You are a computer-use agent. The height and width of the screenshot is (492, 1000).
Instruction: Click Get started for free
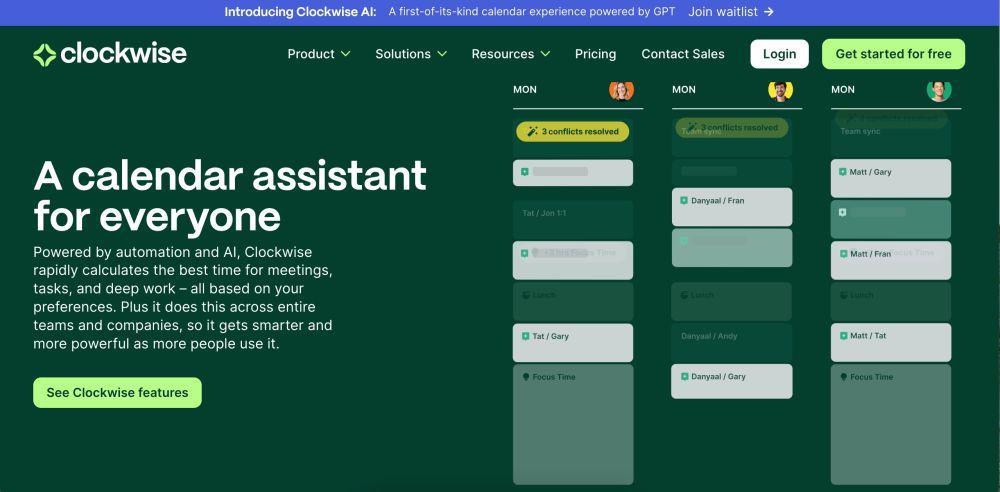click(893, 54)
